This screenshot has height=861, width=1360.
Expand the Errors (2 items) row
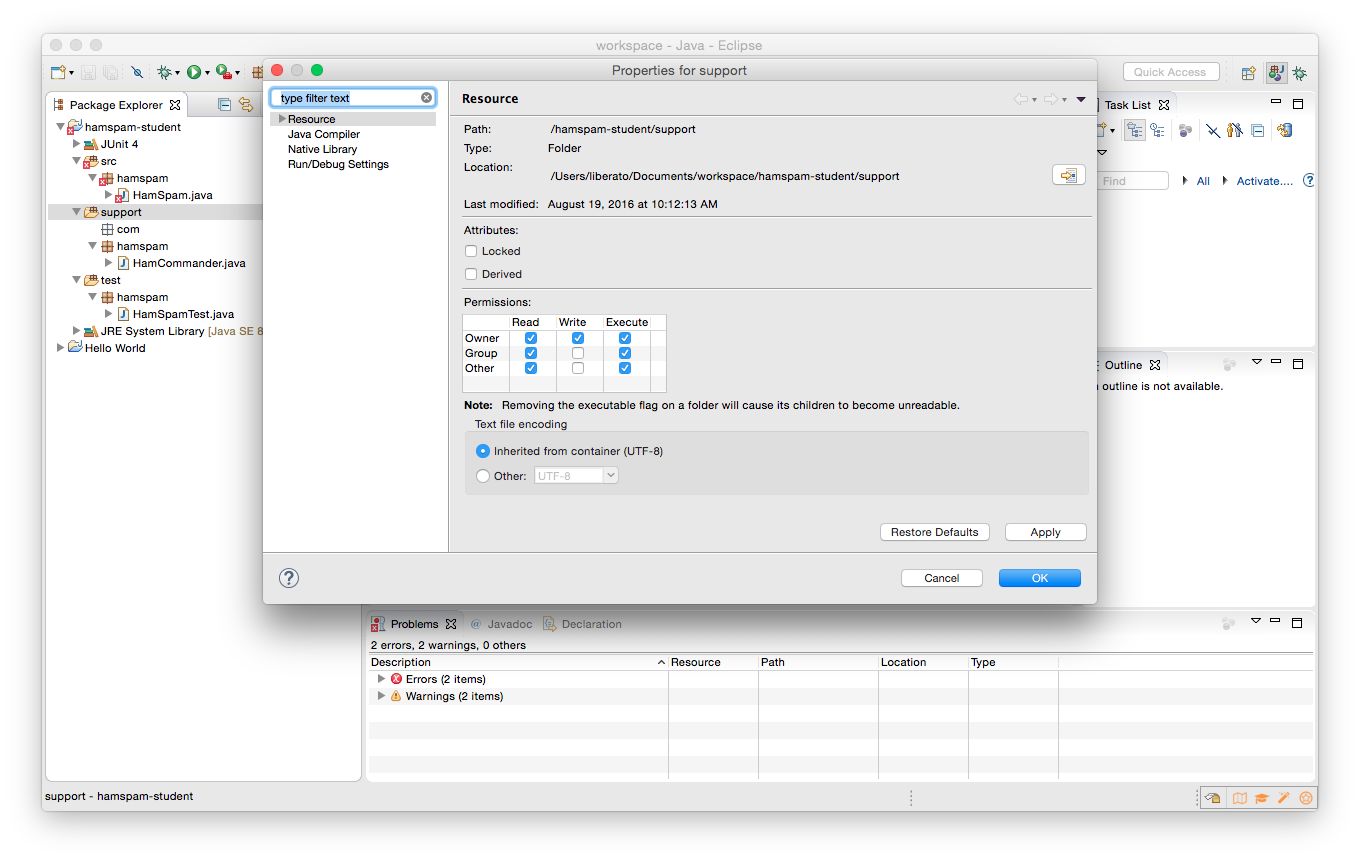pyautogui.click(x=381, y=679)
